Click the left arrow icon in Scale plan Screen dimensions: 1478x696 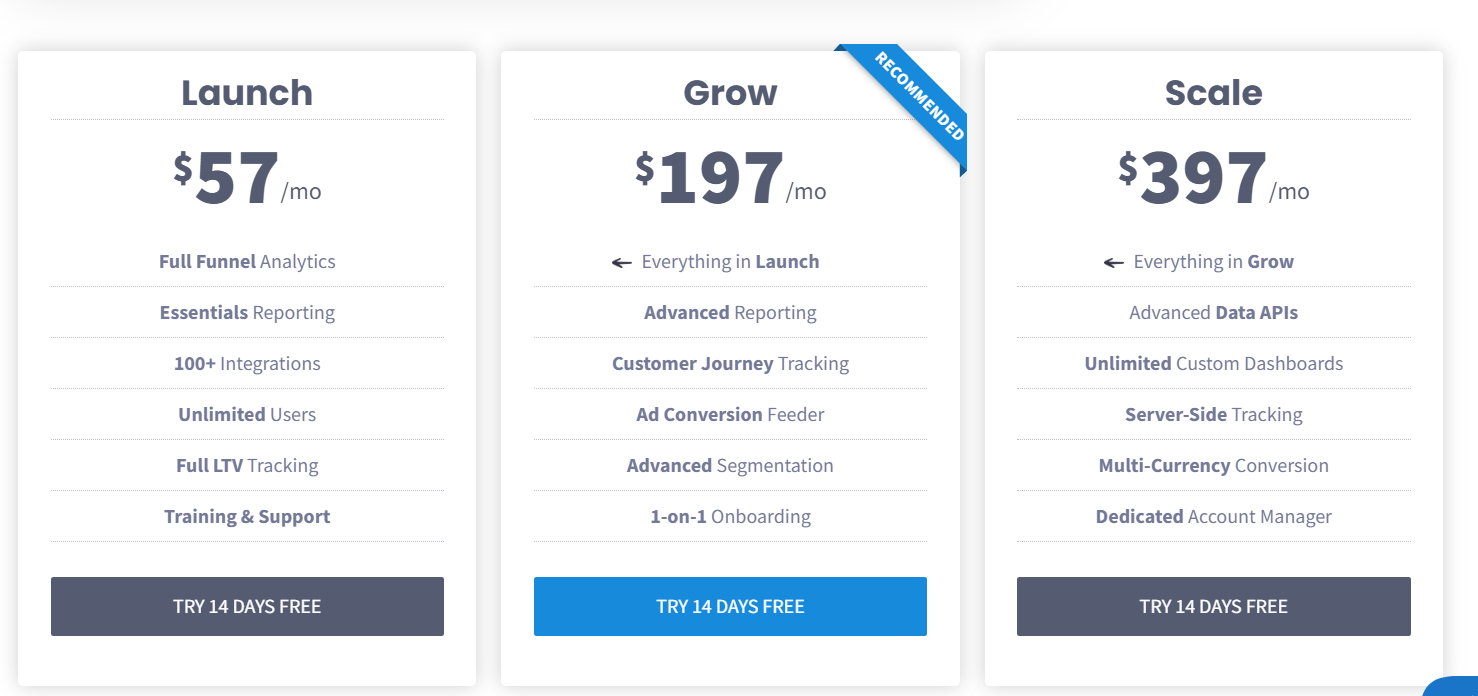[1114, 263]
